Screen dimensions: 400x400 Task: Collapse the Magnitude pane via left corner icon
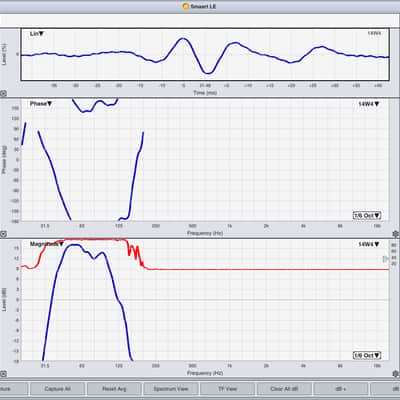coord(3,374)
